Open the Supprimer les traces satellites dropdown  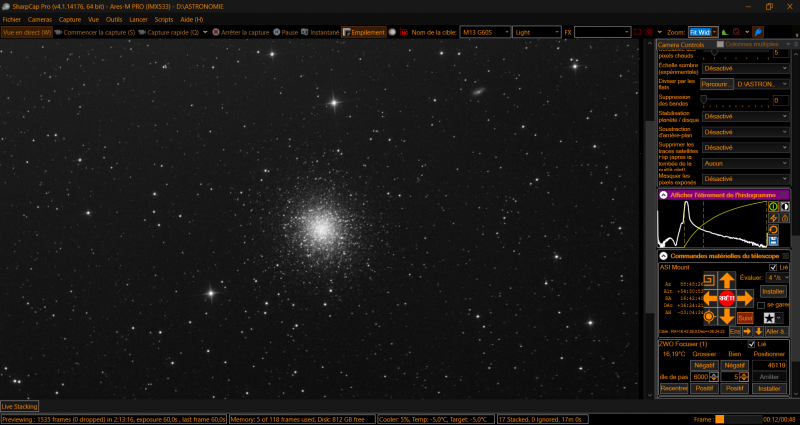click(745, 147)
